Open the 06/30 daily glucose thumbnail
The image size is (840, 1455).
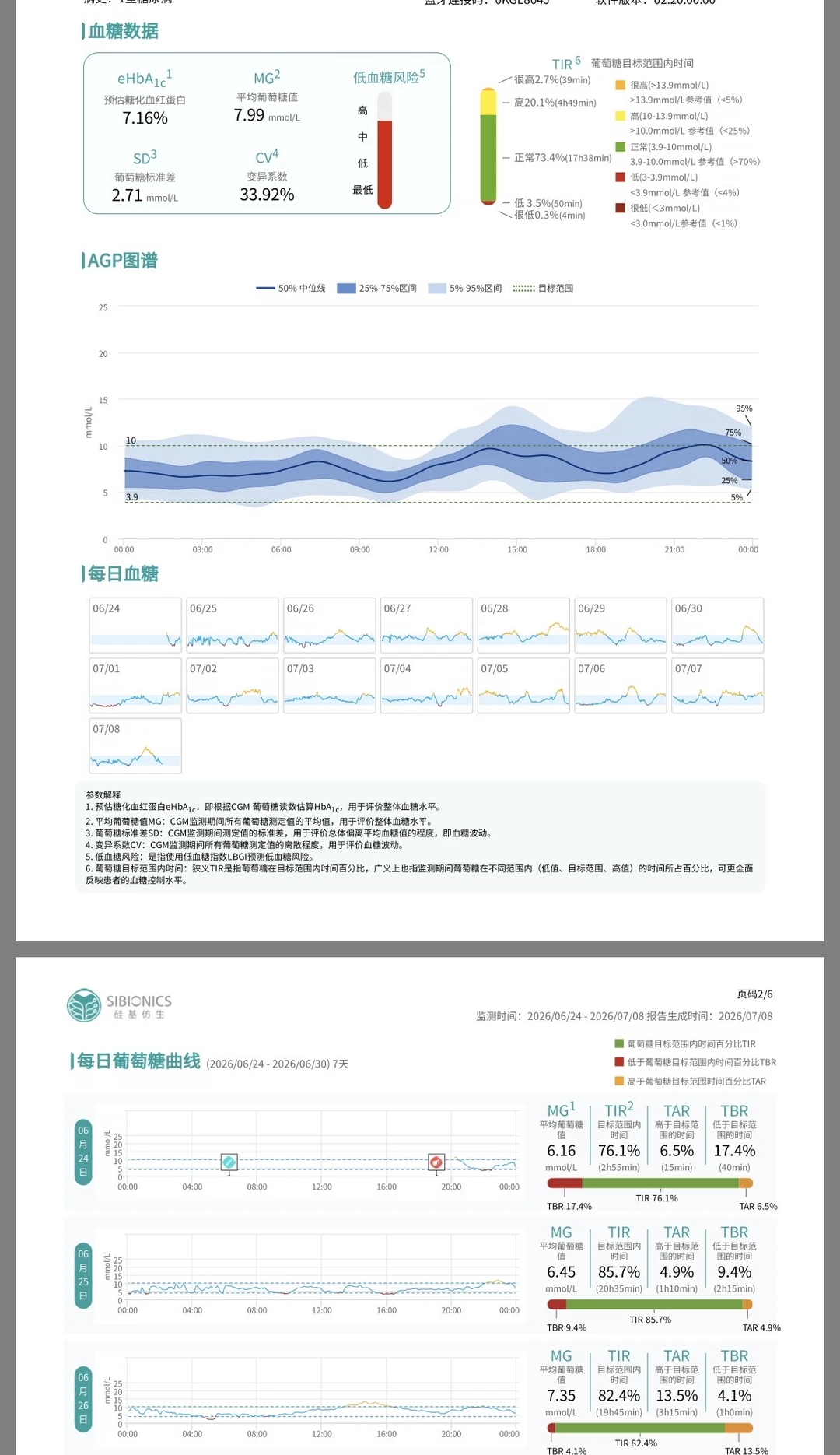pos(718,625)
